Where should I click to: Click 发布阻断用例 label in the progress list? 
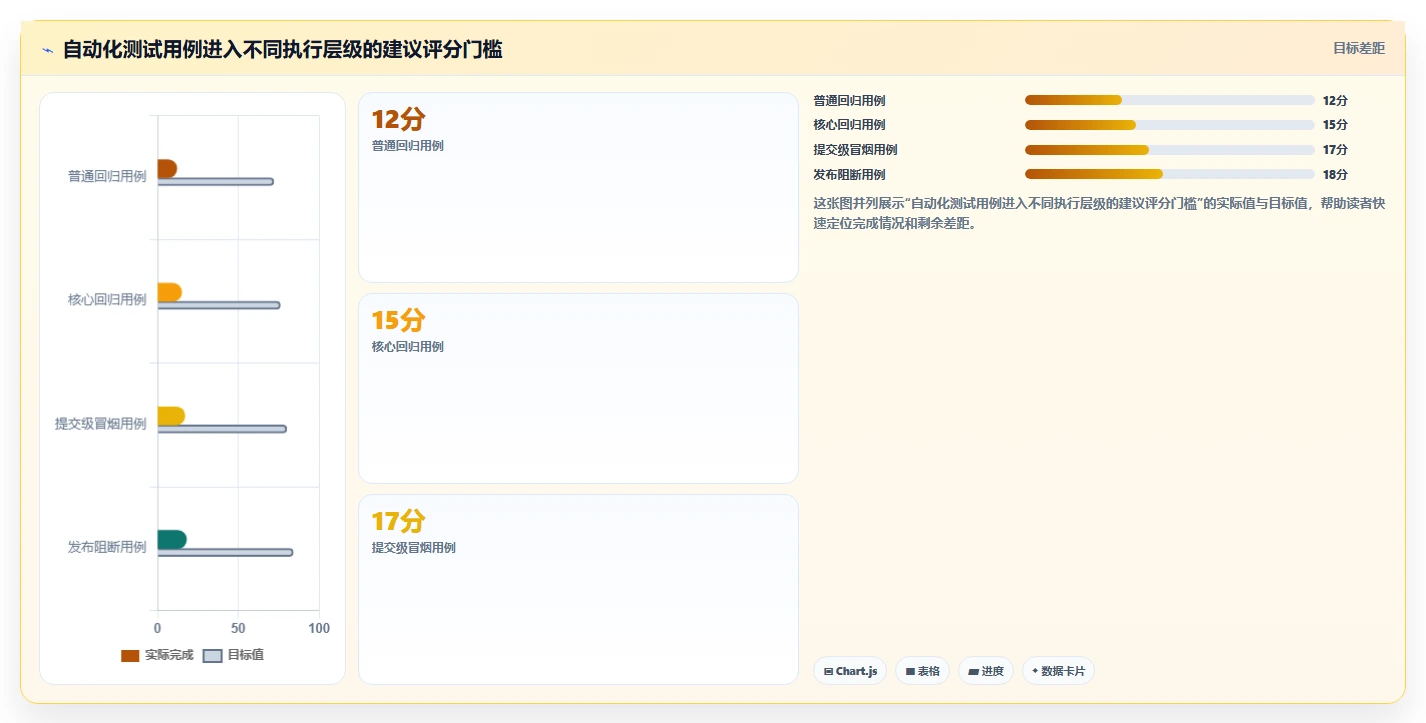pos(849,175)
